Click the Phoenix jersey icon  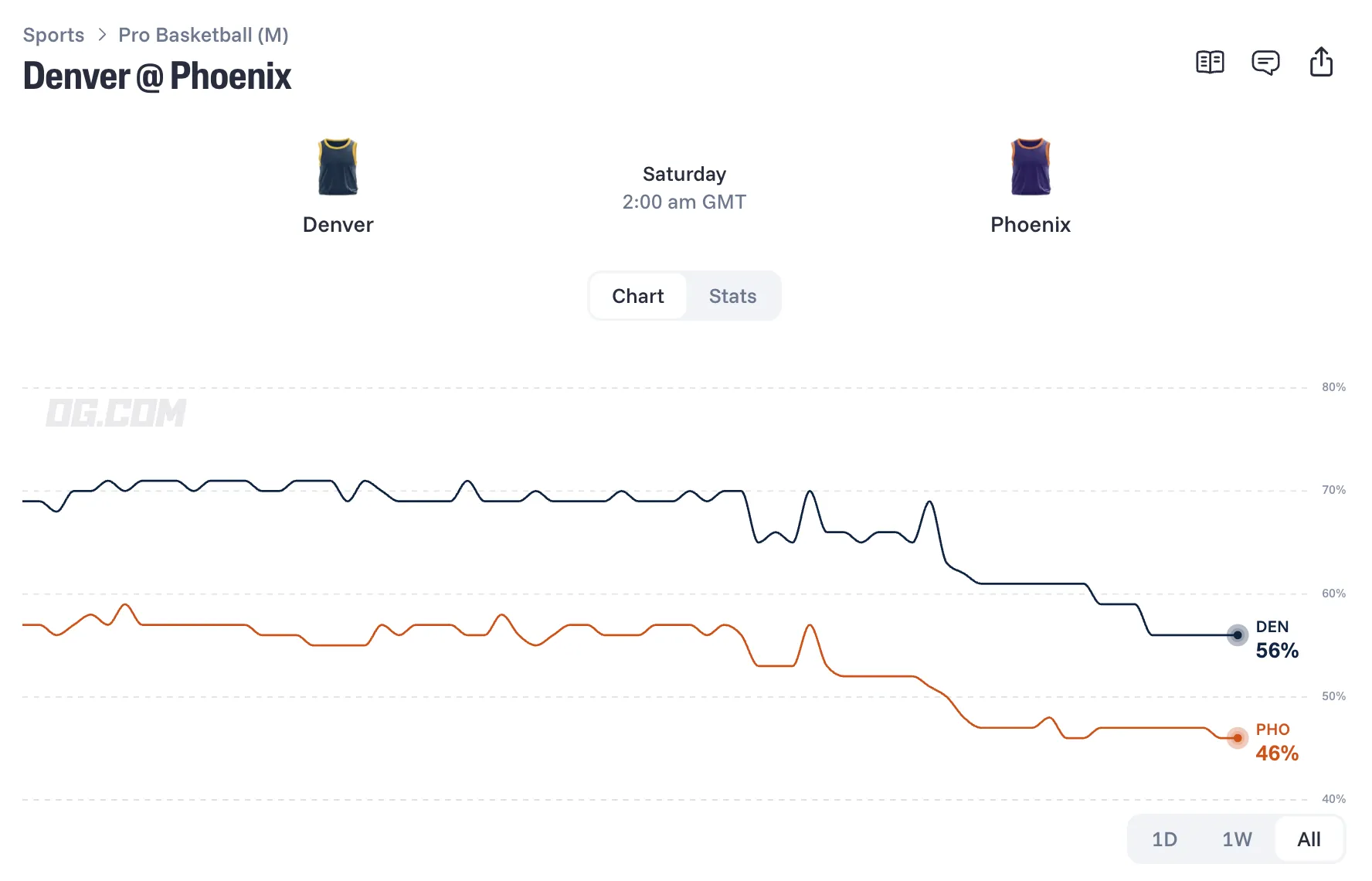[1031, 167]
